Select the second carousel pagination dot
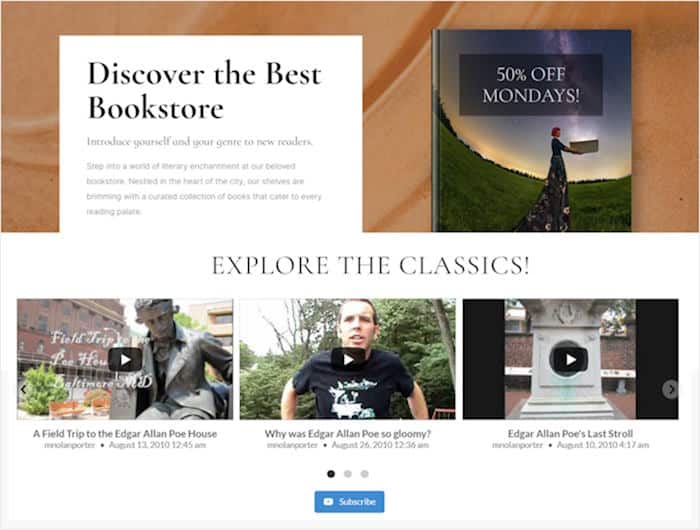 point(348,474)
